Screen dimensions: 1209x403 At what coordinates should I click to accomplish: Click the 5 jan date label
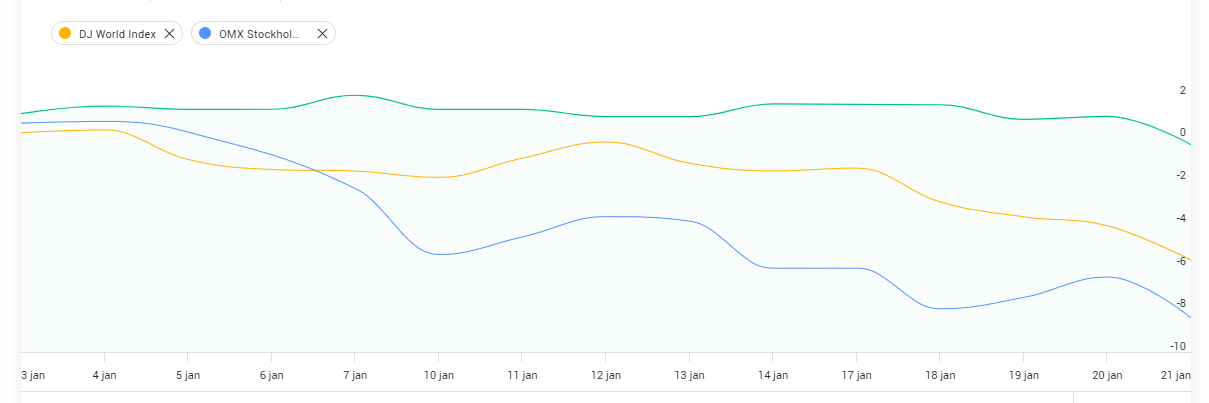[x=187, y=375]
